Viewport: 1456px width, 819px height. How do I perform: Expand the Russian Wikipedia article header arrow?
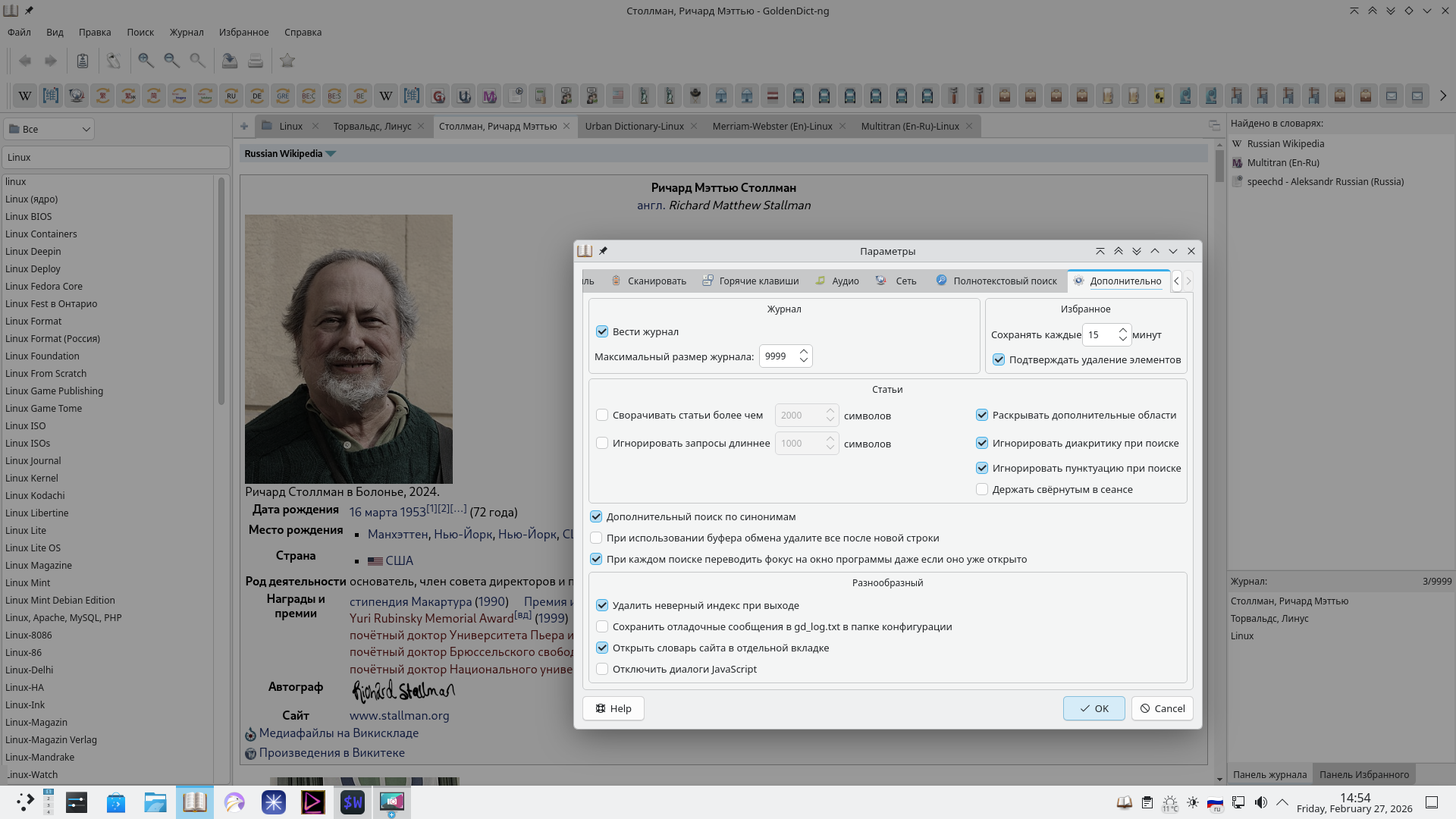click(331, 154)
